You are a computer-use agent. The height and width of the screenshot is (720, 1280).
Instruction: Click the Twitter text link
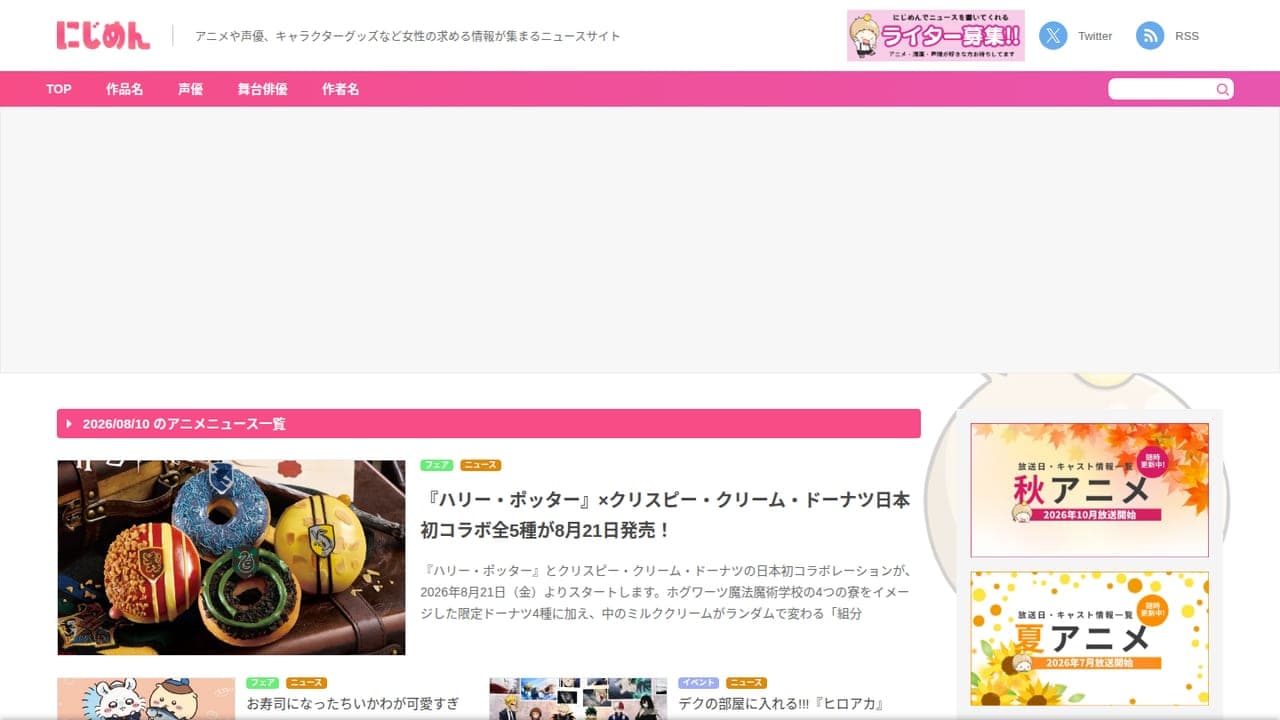(1095, 36)
